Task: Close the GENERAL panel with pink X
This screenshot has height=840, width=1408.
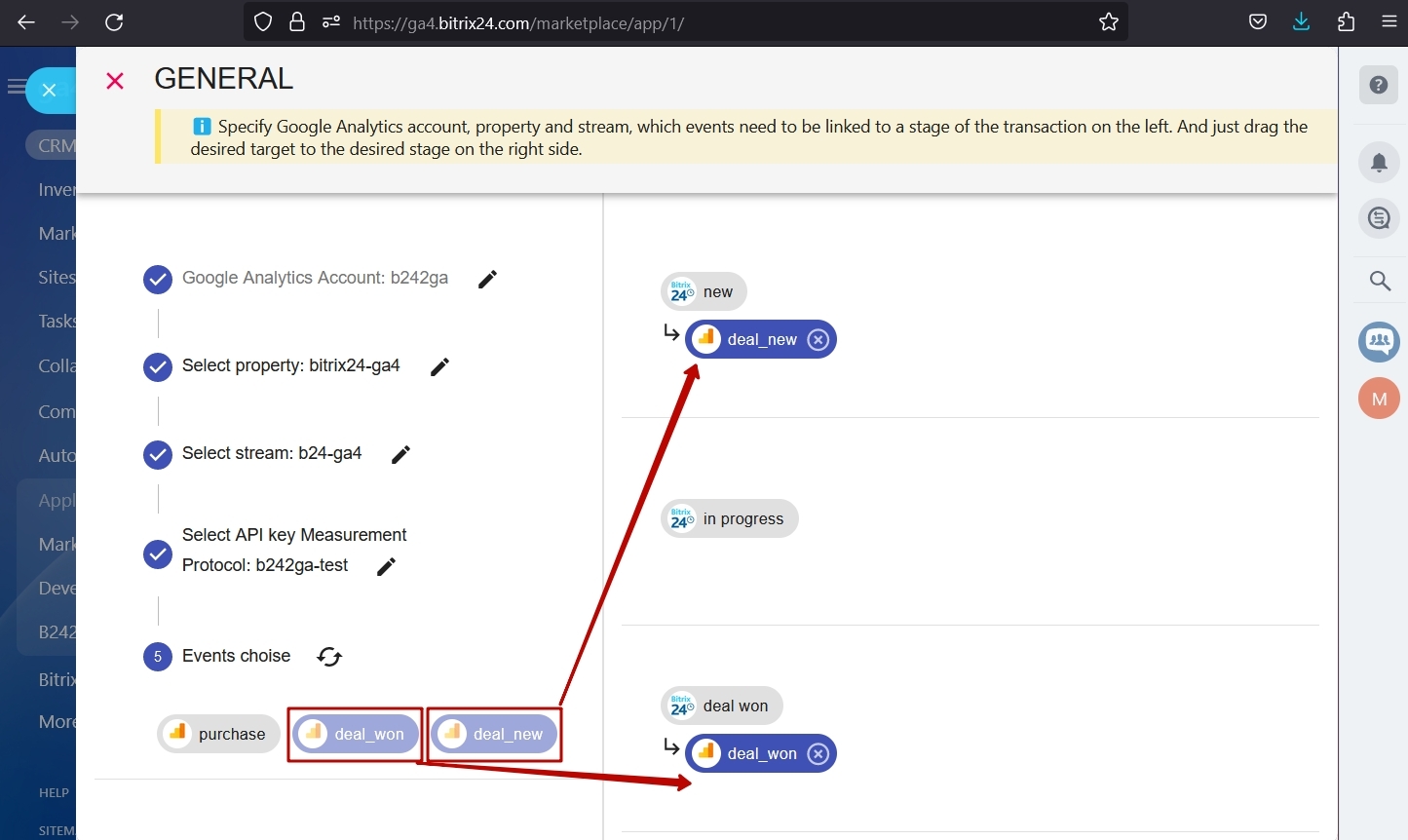Action: (114, 81)
